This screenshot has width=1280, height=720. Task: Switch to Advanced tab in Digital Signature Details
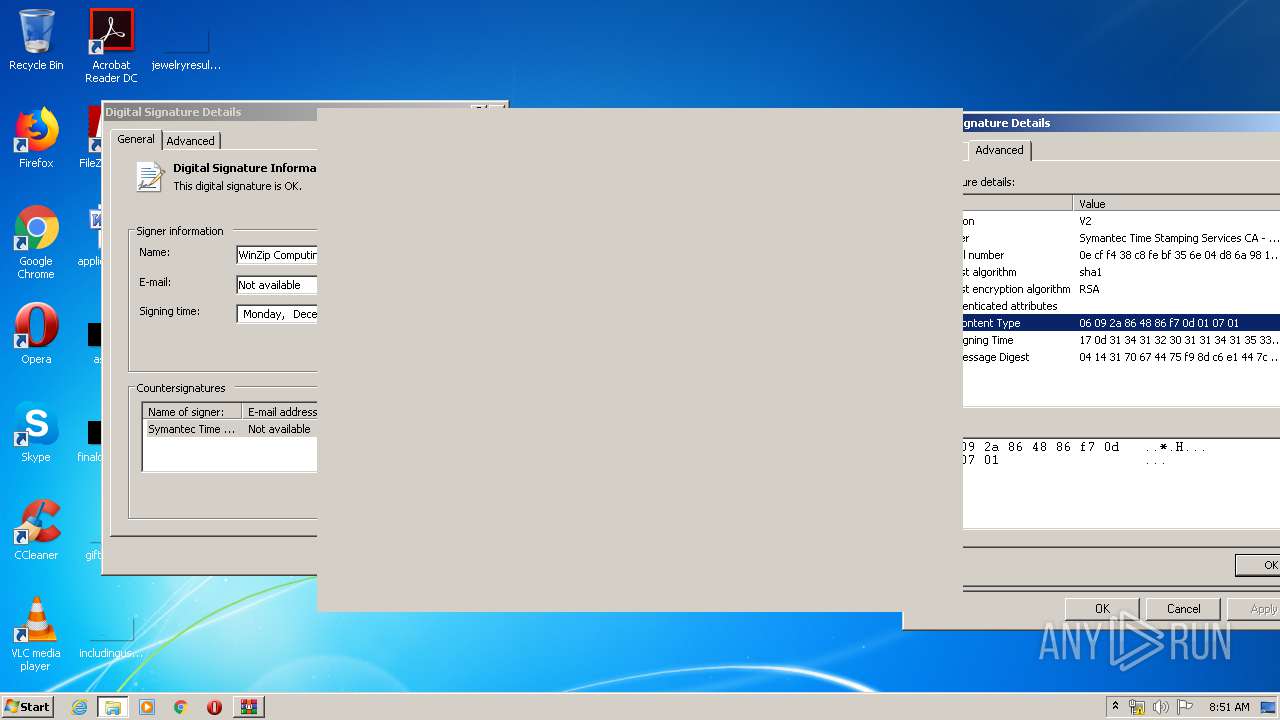[x=190, y=141]
